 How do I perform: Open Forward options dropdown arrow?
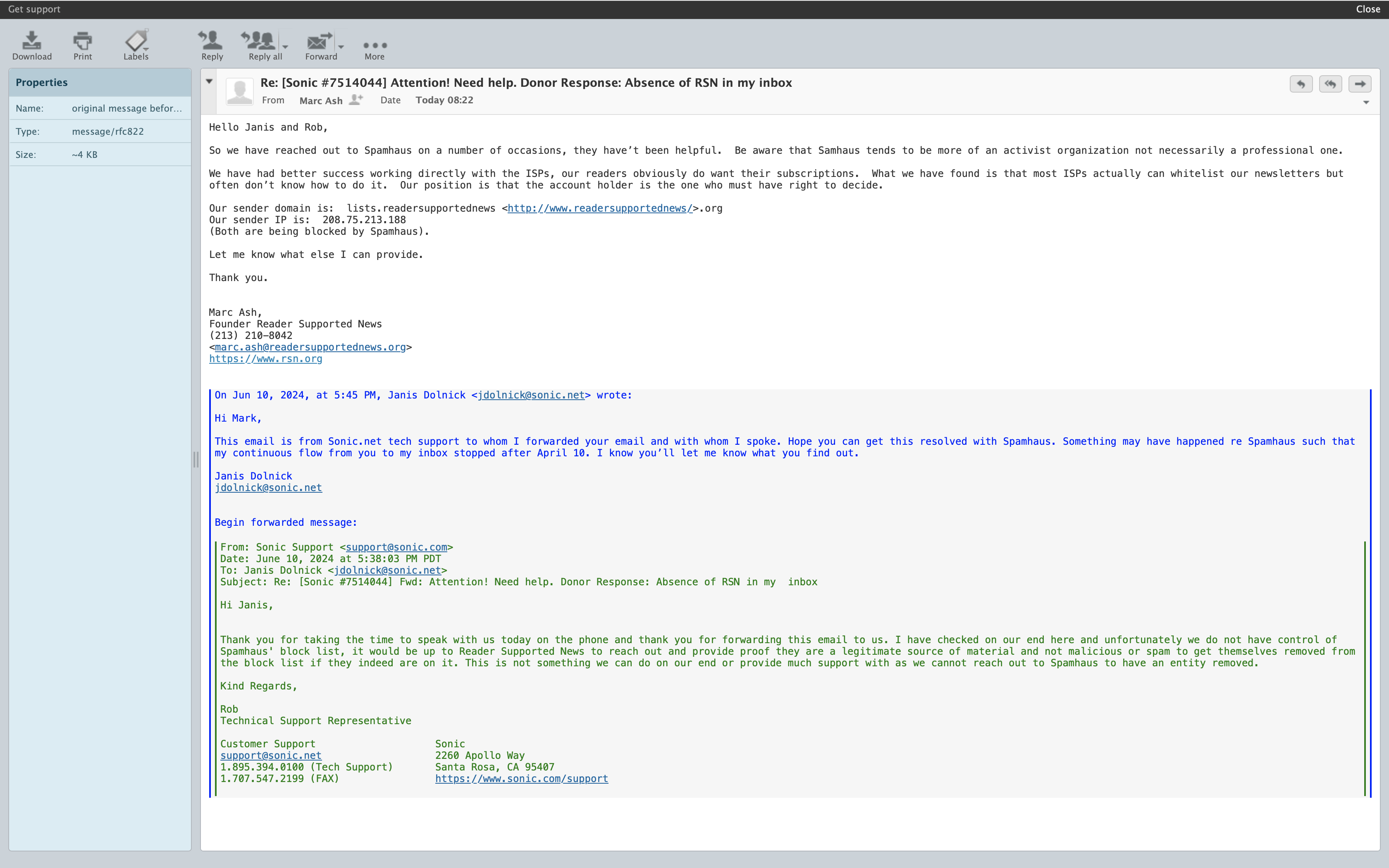tap(341, 46)
